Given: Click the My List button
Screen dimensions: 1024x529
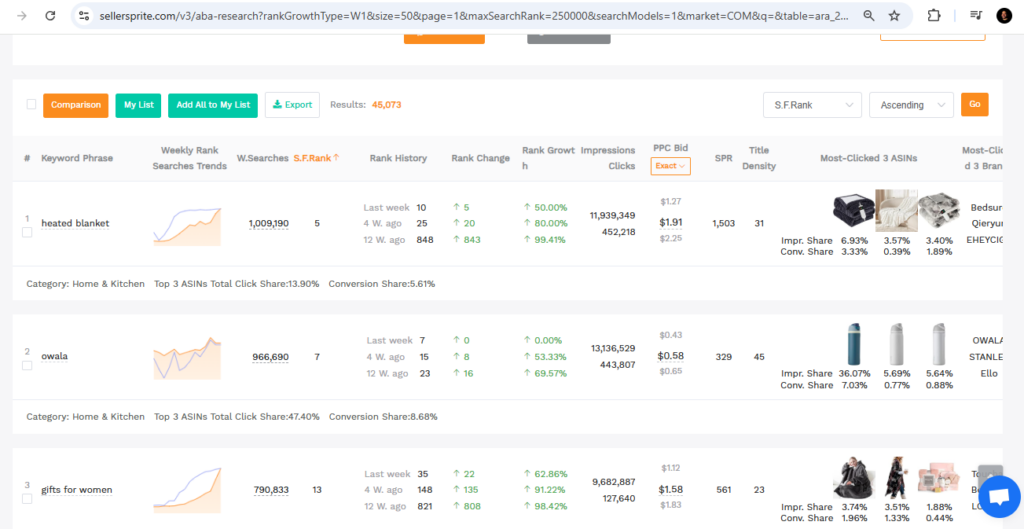Looking at the screenshot, I should [x=138, y=105].
